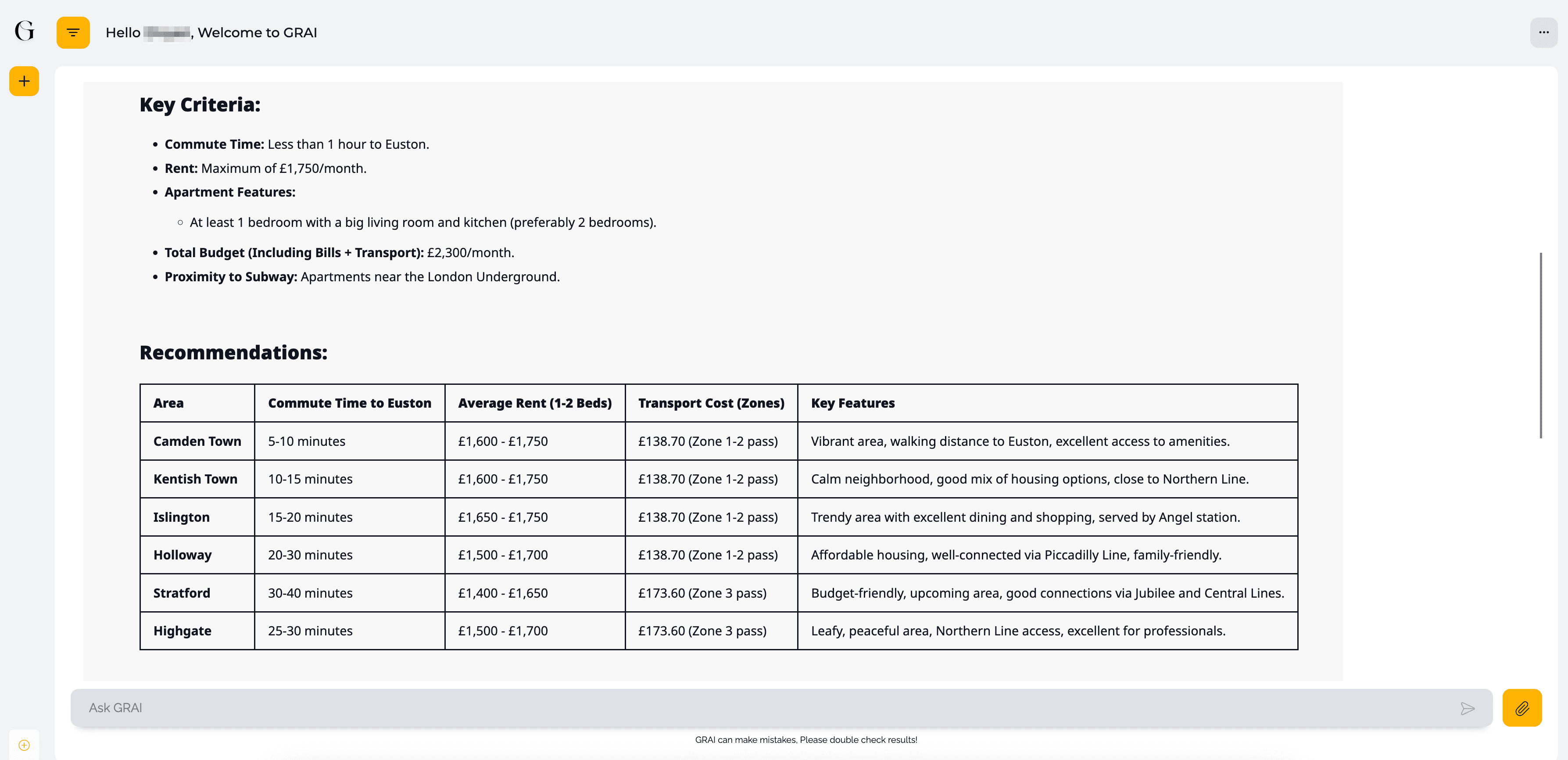Click the Key Features column header
1568x760 pixels.
click(x=852, y=403)
